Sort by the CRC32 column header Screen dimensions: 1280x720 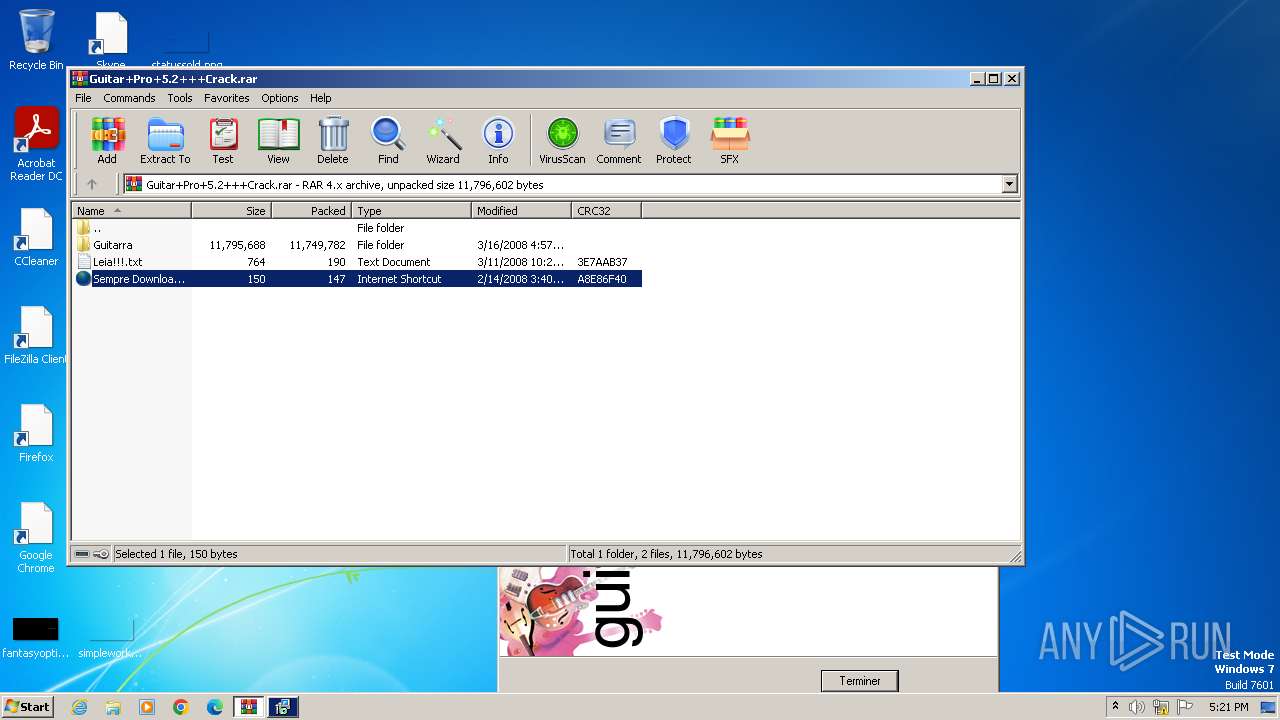point(606,211)
